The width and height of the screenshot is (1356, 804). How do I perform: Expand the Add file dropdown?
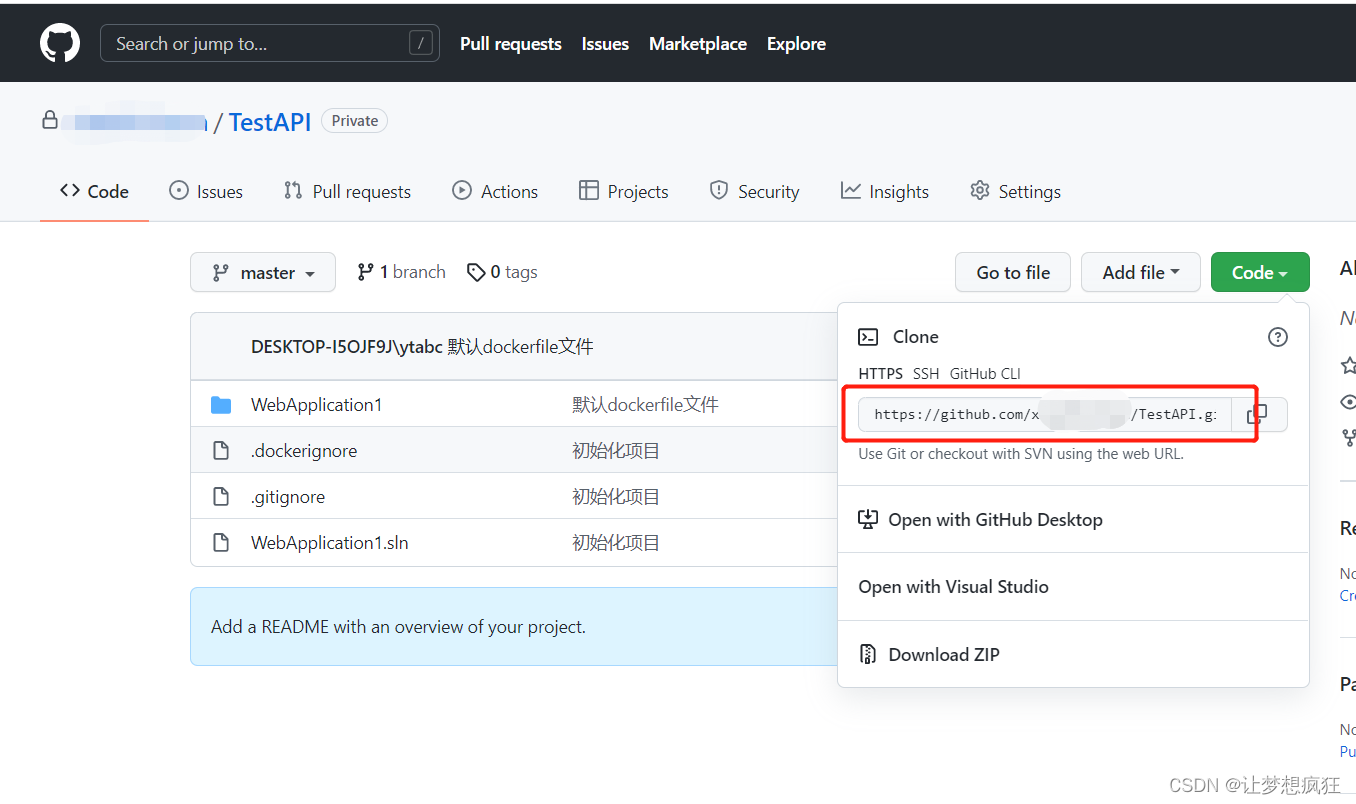point(1141,272)
